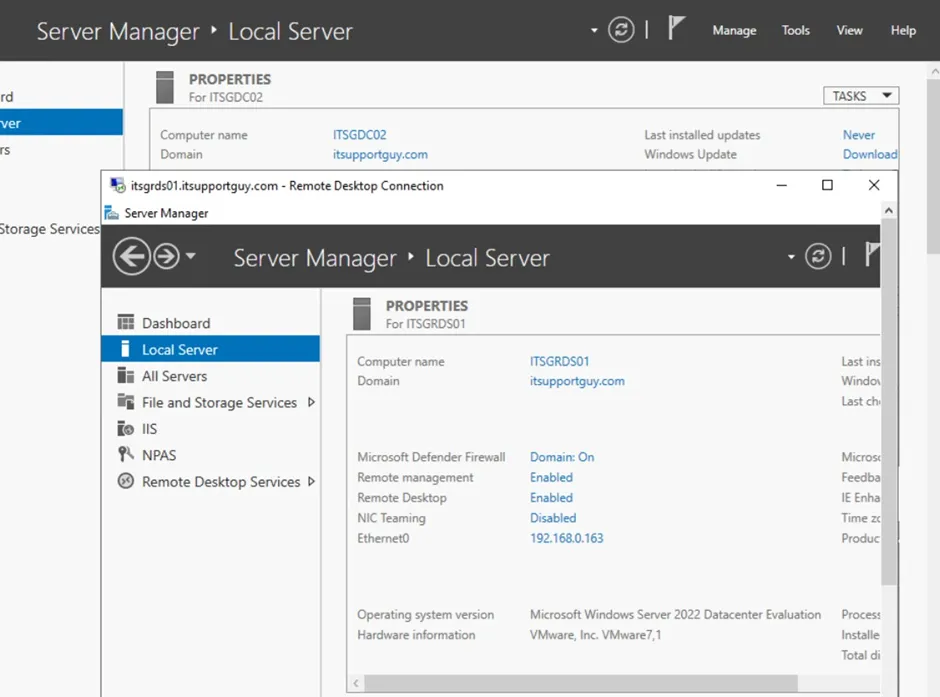This screenshot has width=940, height=697.
Task: Click the horizontal scrollbar in properties pane
Action: pos(580,683)
